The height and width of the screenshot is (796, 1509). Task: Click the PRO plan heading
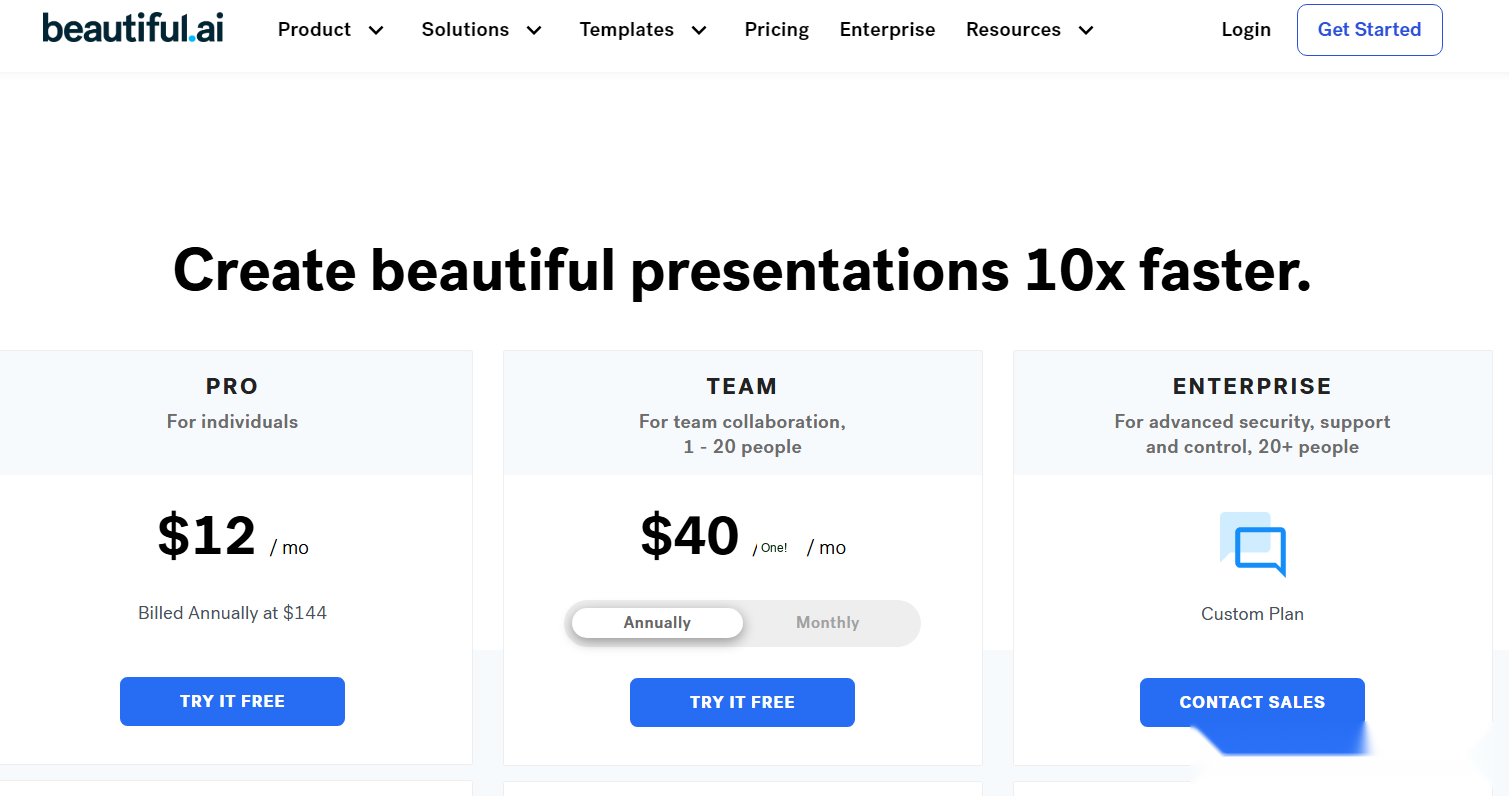coord(232,386)
